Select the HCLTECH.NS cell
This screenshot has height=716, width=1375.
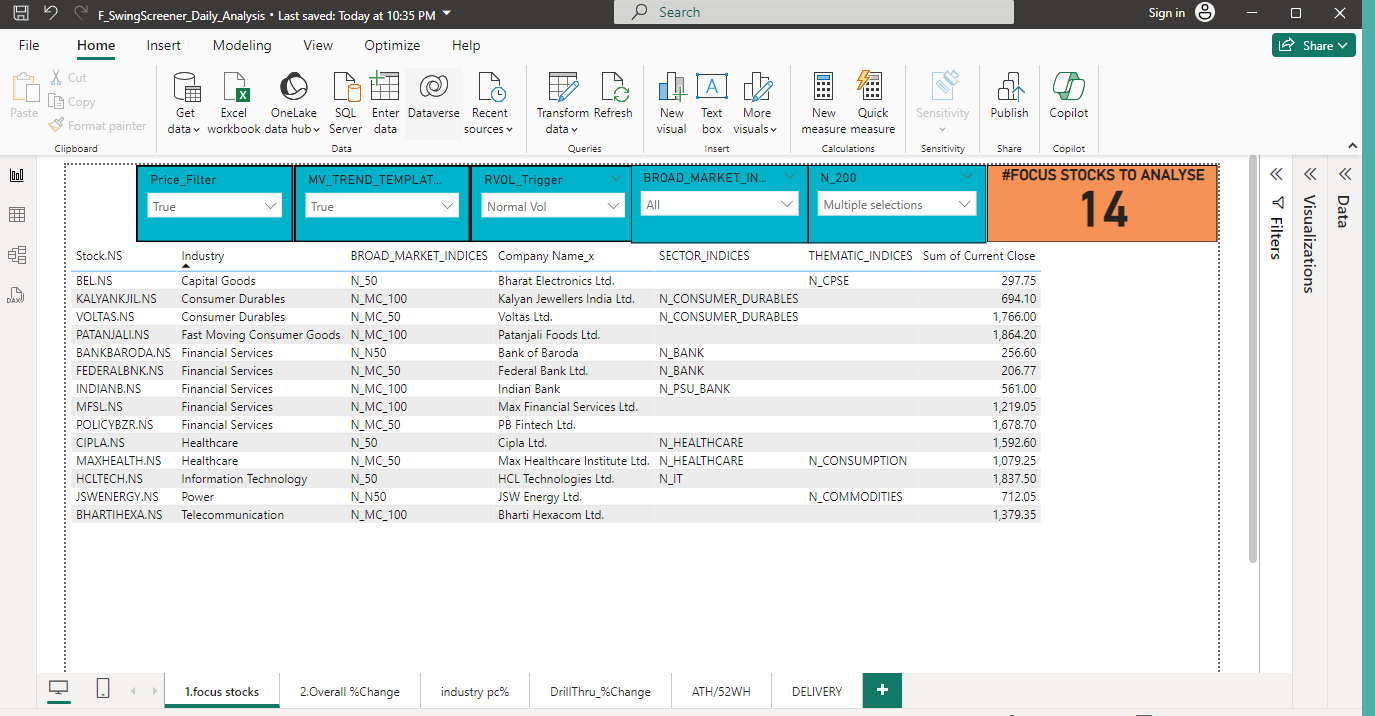pyautogui.click(x=109, y=479)
